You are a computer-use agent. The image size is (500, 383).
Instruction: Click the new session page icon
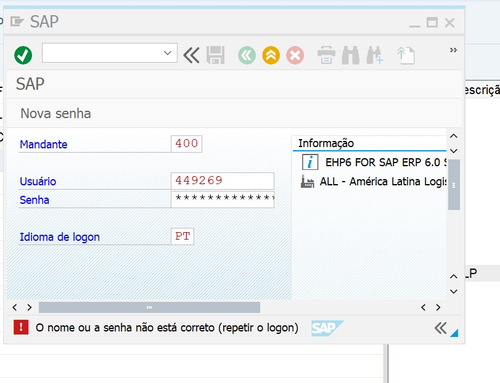coord(406,55)
